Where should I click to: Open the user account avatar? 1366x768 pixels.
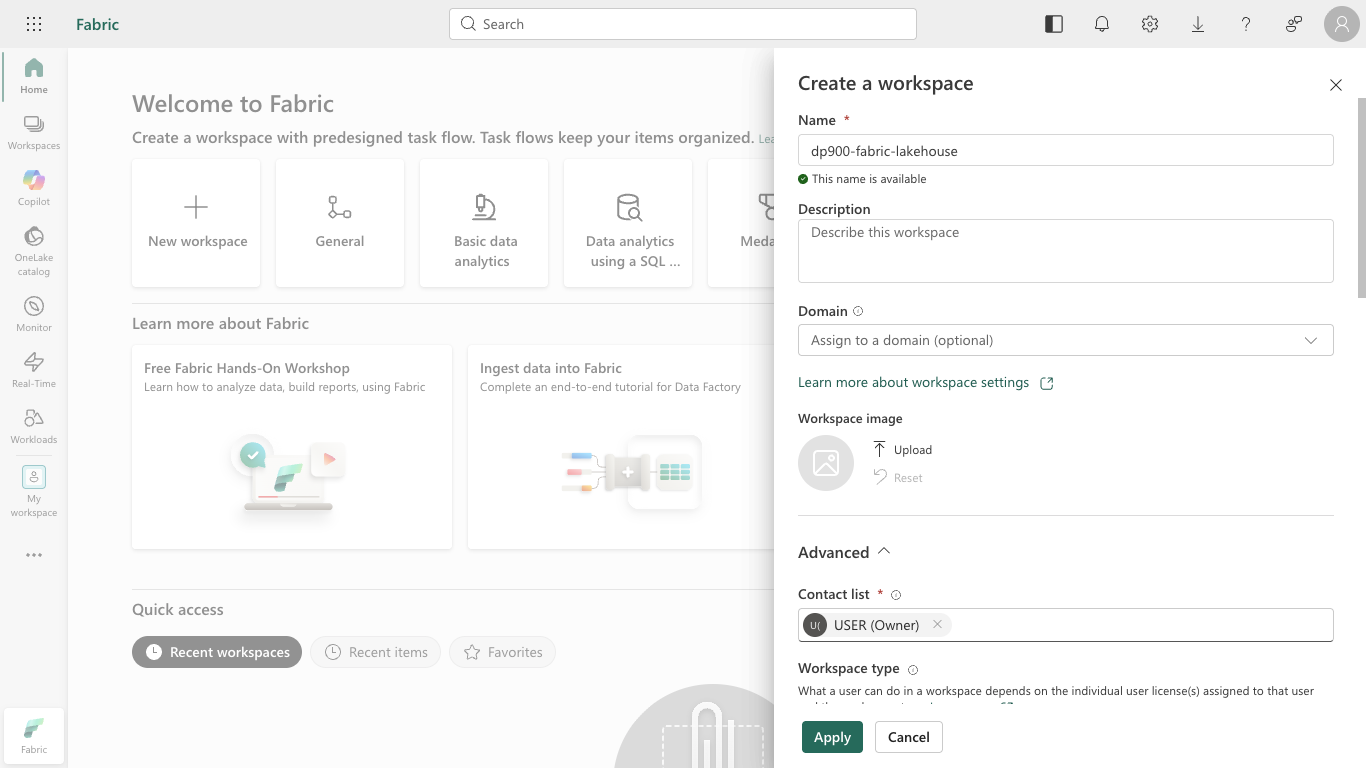pyautogui.click(x=1342, y=24)
